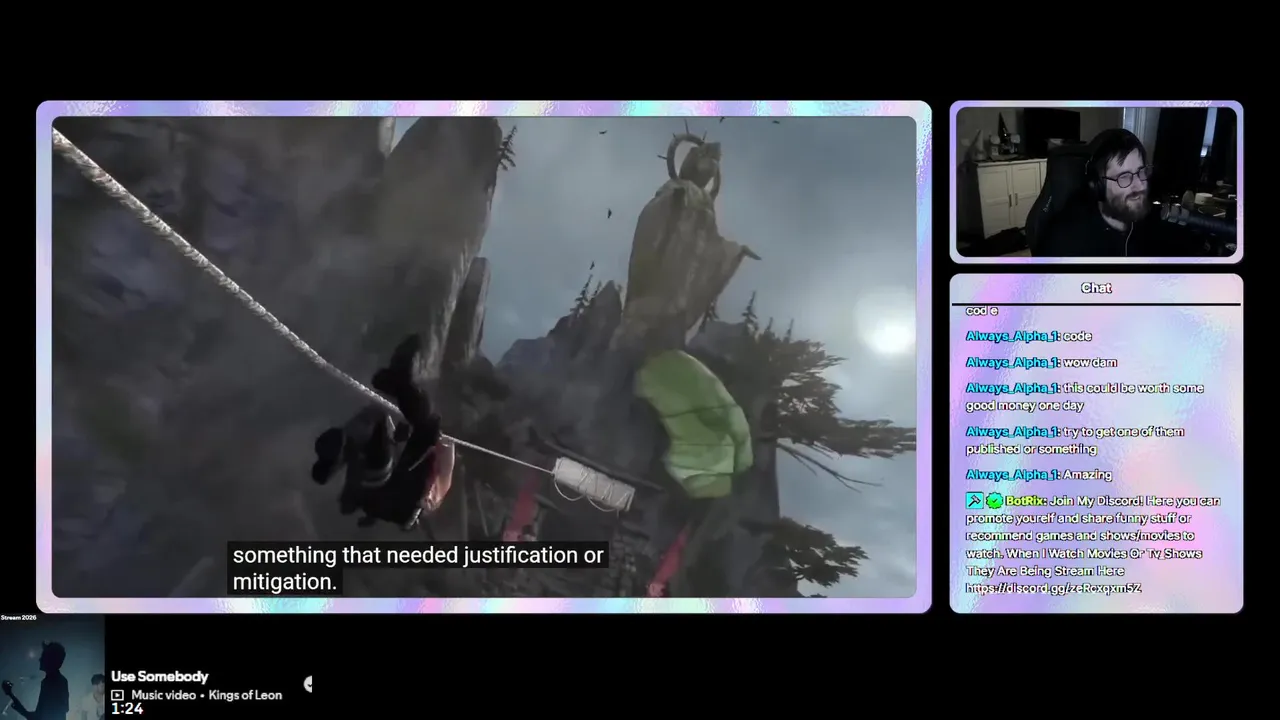The width and height of the screenshot is (1280, 720).
Task: Click the Always_Alpha_1 name beside 'code'
Action: [x=1012, y=336]
